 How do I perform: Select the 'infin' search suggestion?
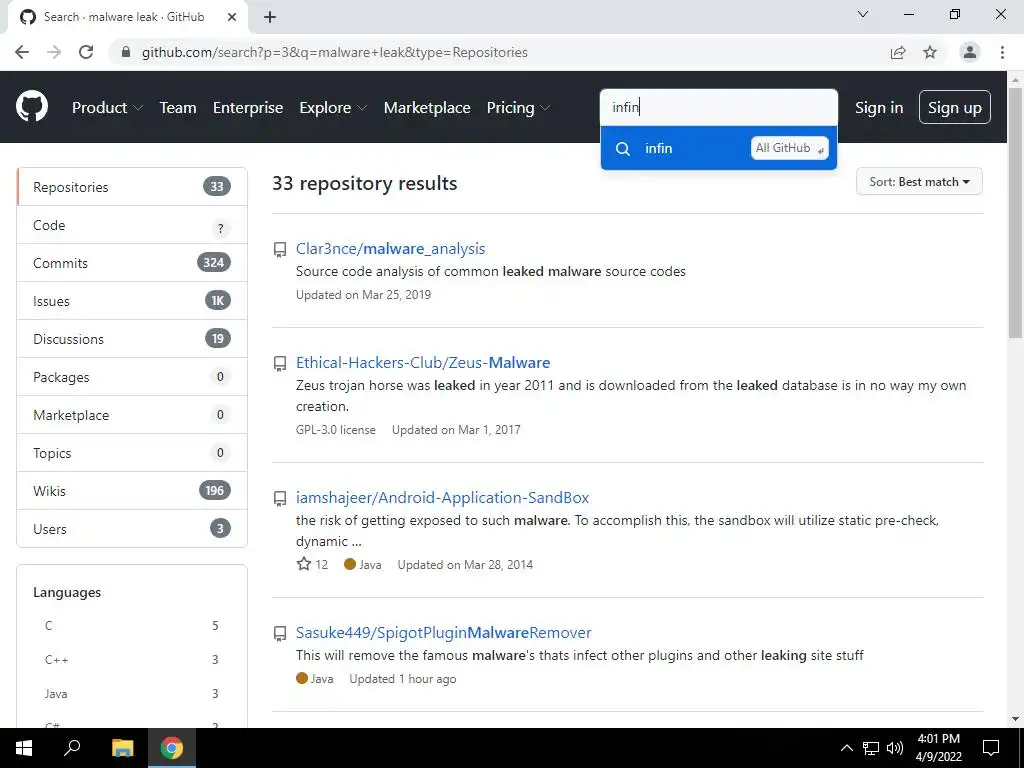pos(718,148)
